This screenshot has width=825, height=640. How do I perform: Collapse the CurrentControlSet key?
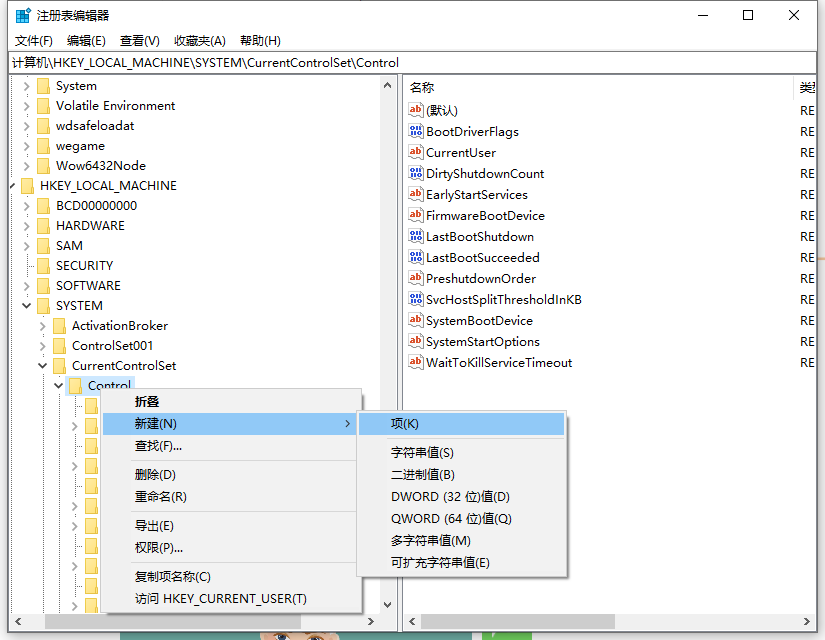pyautogui.click(x=43, y=366)
